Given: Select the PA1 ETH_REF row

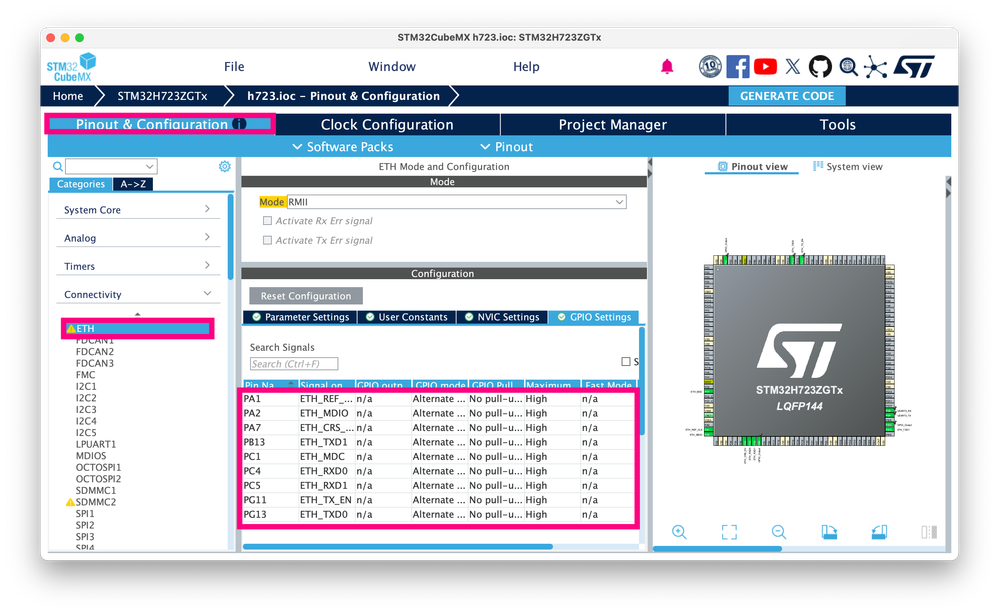Looking at the screenshot, I should click(x=440, y=399).
